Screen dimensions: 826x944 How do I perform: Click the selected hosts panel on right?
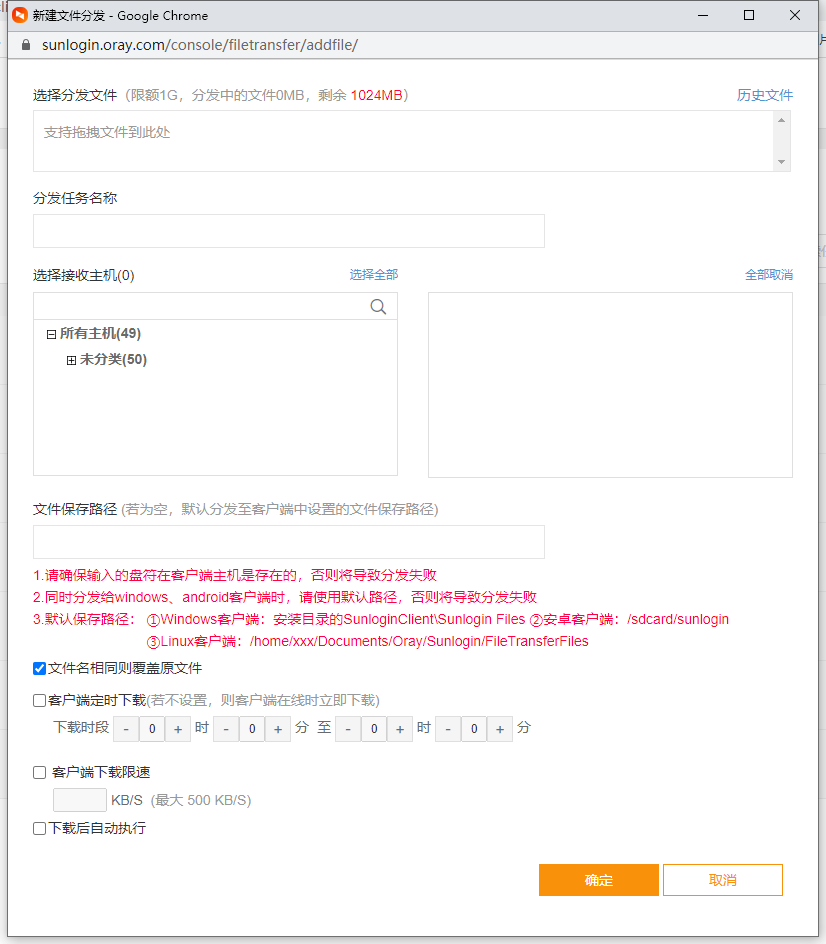610,385
